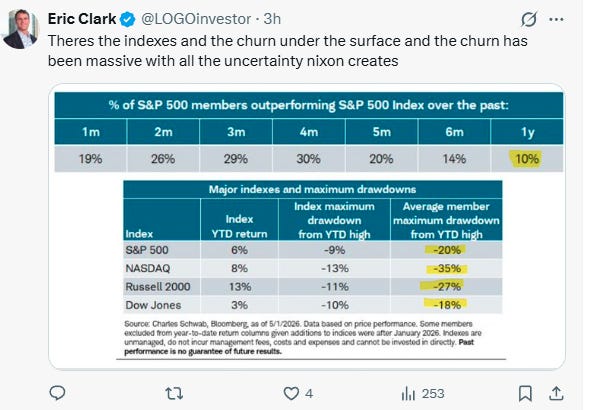Open Eric Clark's profile picture
590x410 pixels.
point(21,29)
